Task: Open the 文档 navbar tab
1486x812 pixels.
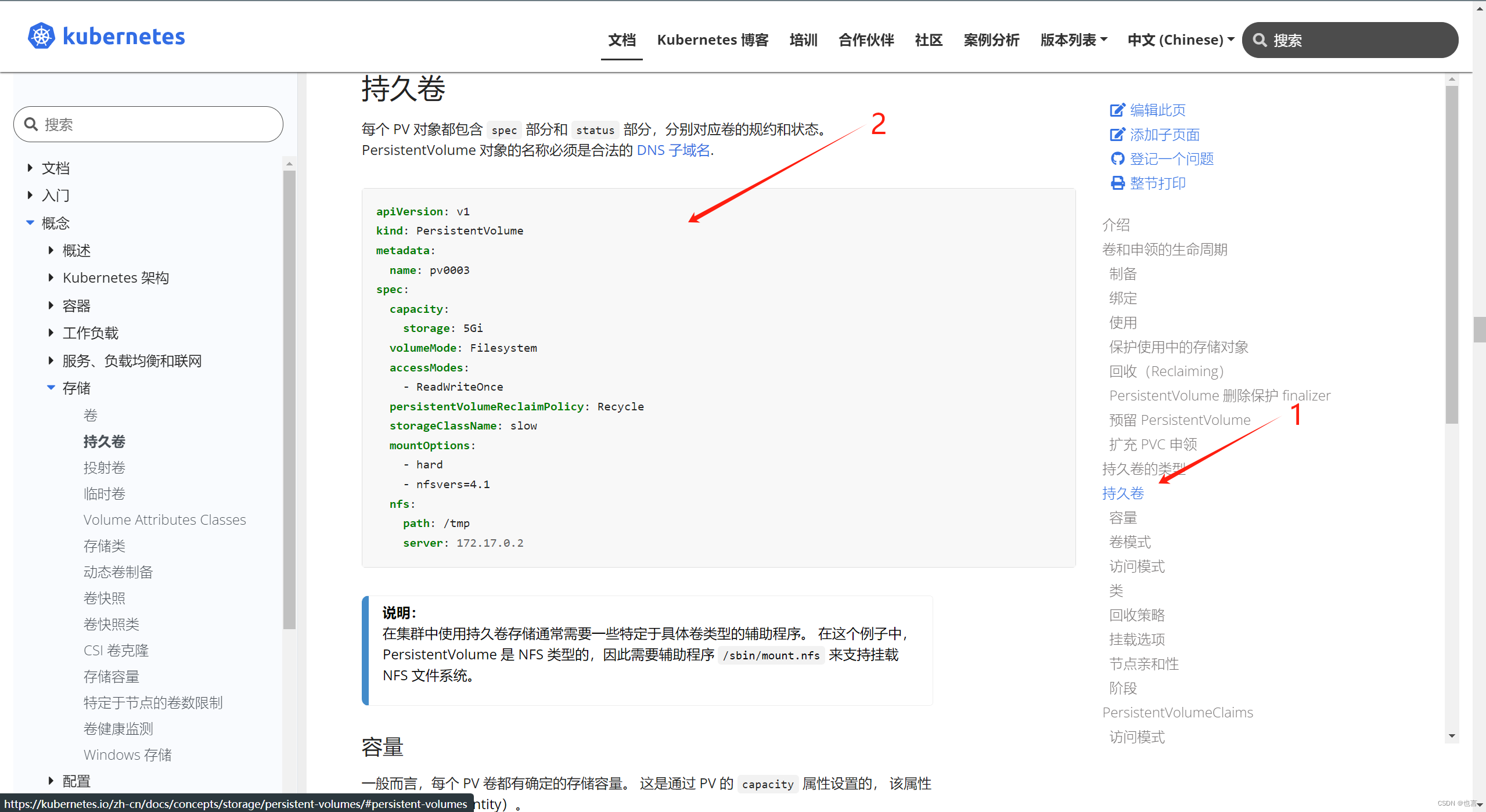Action: point(622,39)
